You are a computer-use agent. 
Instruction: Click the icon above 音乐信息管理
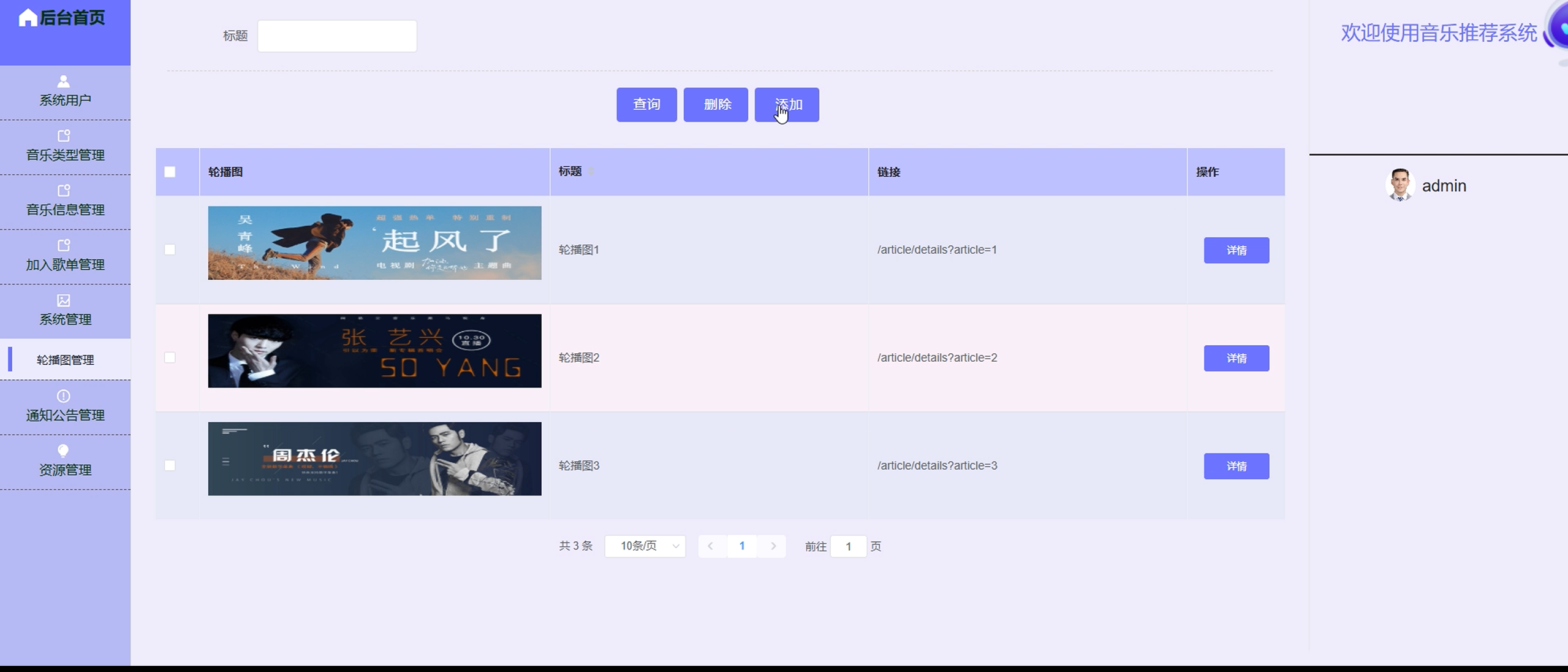[63, 190]
